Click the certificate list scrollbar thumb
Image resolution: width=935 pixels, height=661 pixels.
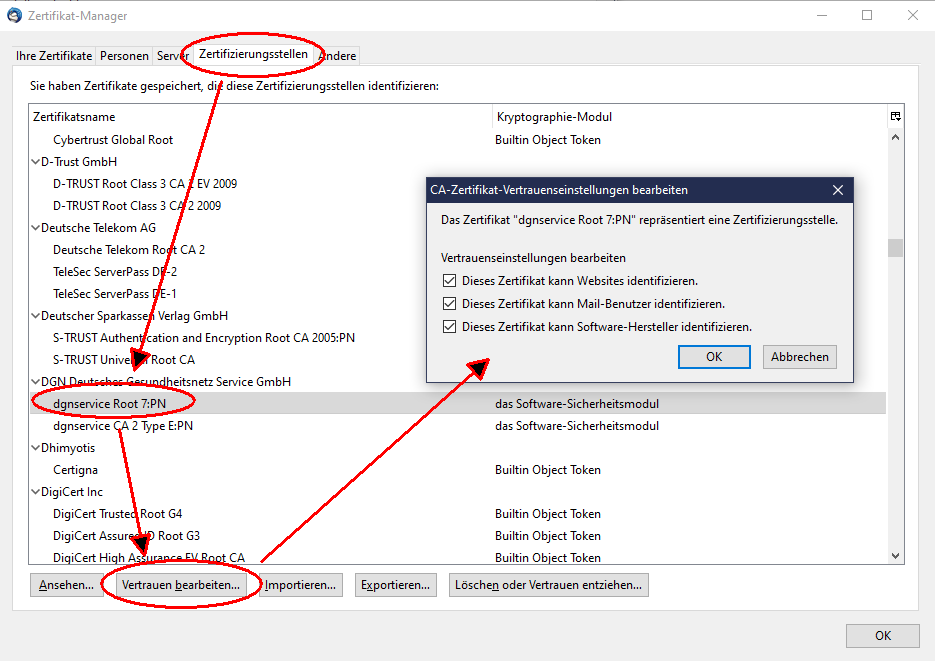895,247
